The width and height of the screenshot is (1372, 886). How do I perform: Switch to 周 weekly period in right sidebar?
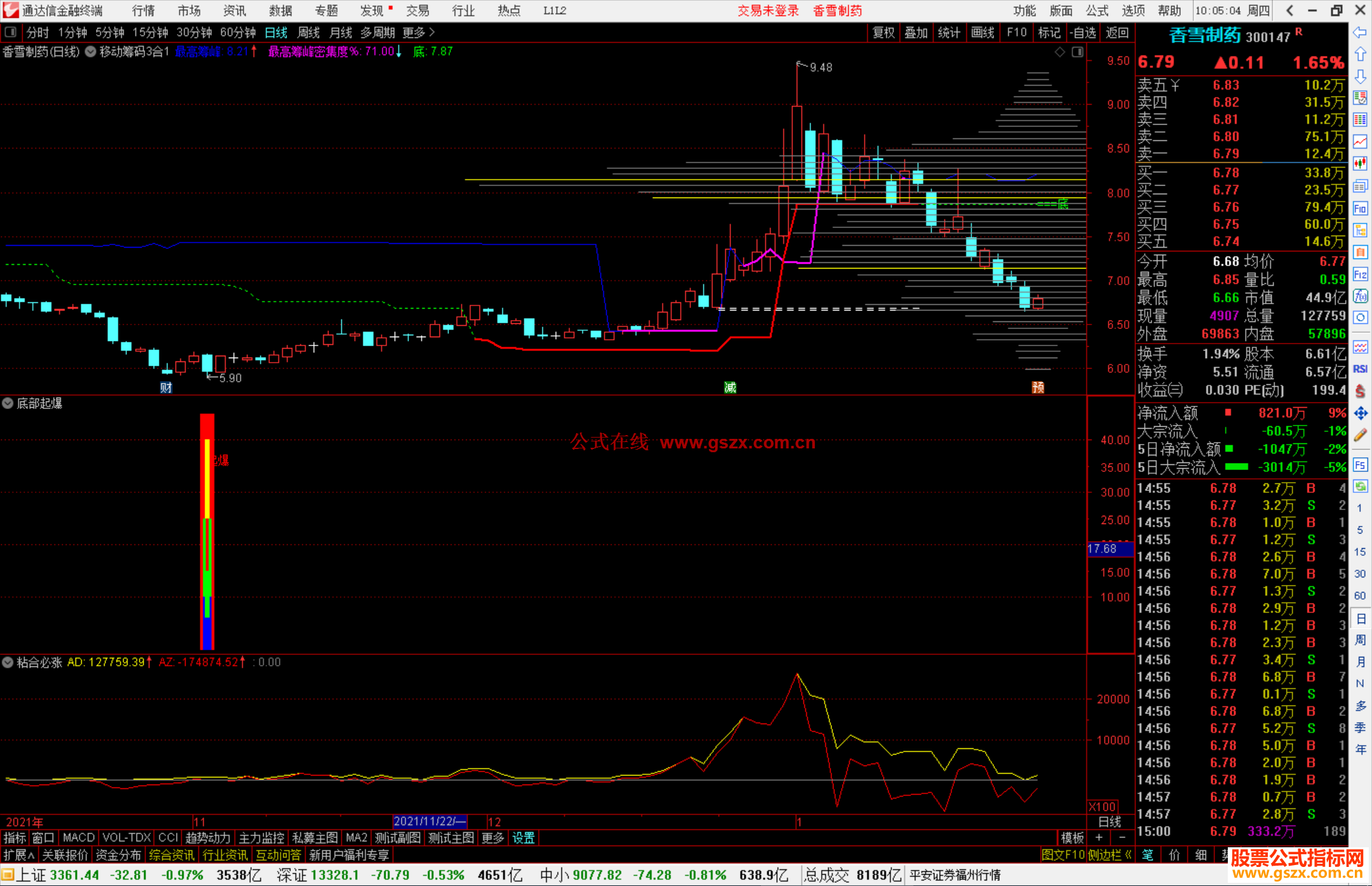click(x=1361, y=640)
